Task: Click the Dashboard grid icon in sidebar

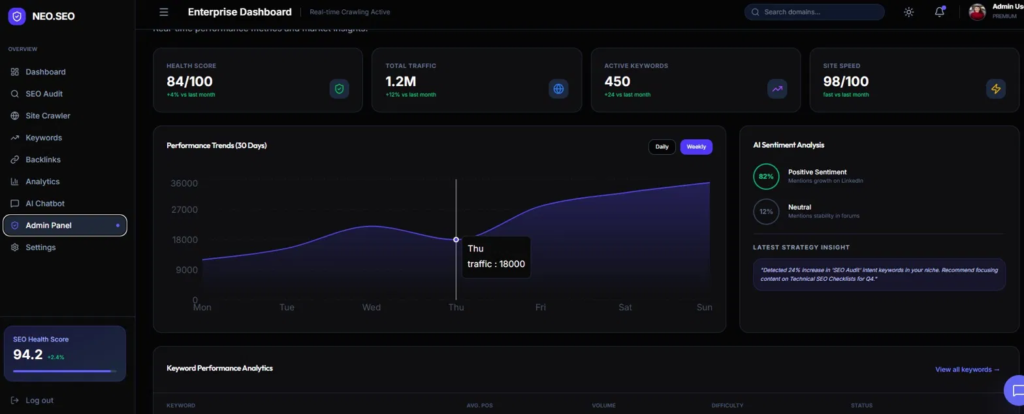Action: pos(15,72)
